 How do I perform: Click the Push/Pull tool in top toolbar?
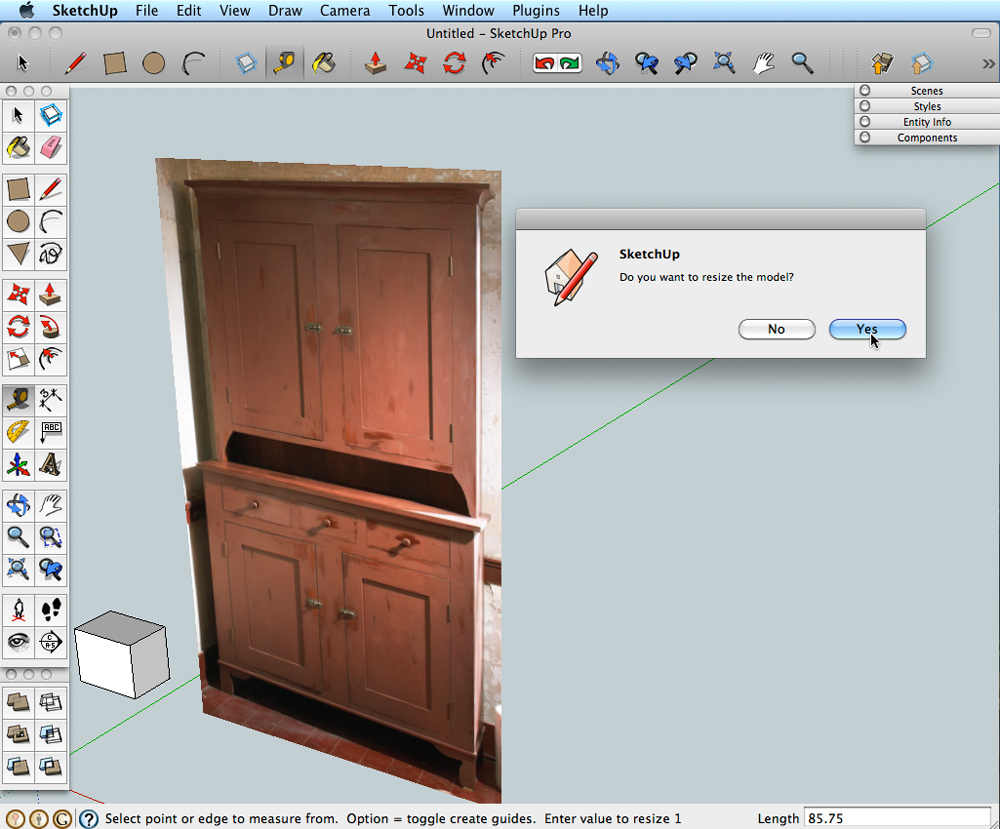pos(376,64)
